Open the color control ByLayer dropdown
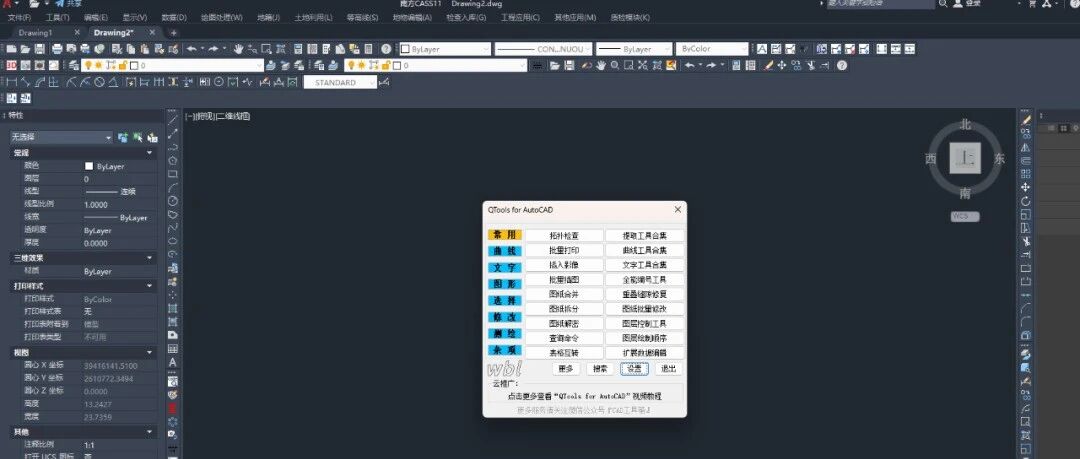1080x459 pixels. click(445, 49)
